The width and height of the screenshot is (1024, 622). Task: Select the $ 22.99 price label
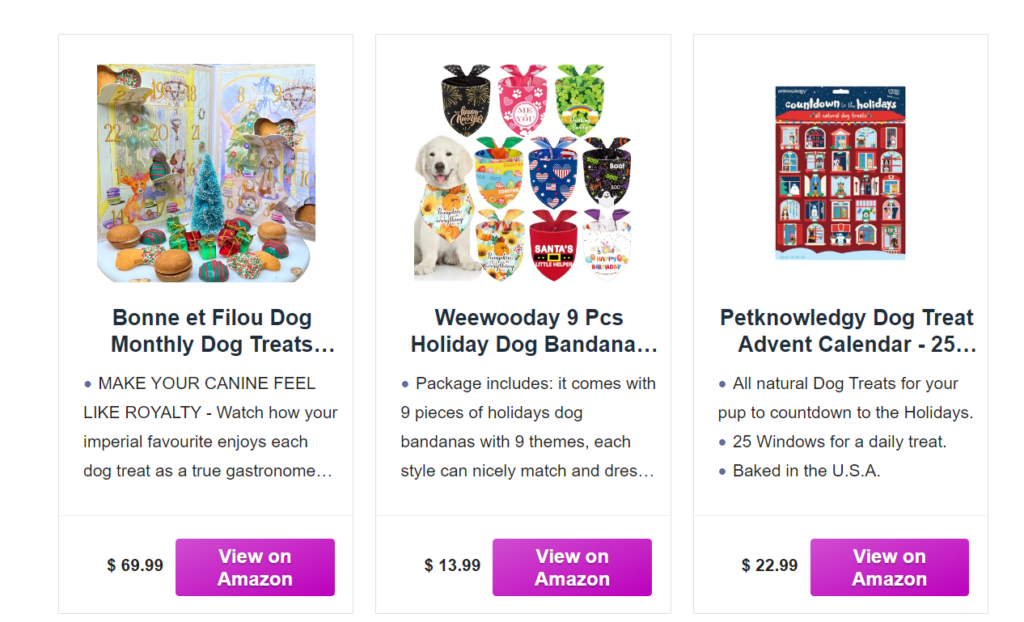[x=770, y=565]
